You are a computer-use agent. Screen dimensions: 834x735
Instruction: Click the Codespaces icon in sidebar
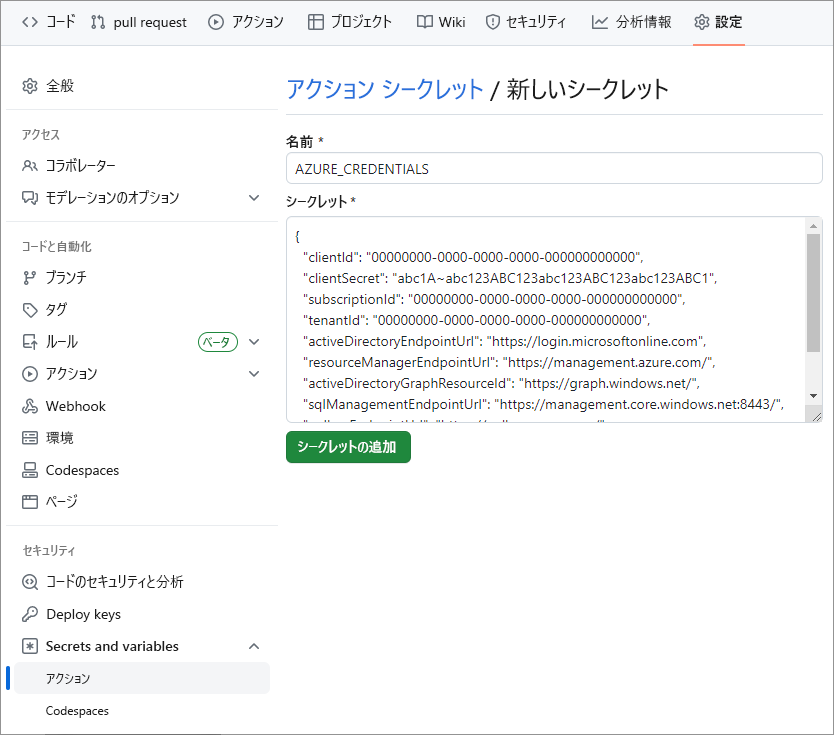[30, 470]
